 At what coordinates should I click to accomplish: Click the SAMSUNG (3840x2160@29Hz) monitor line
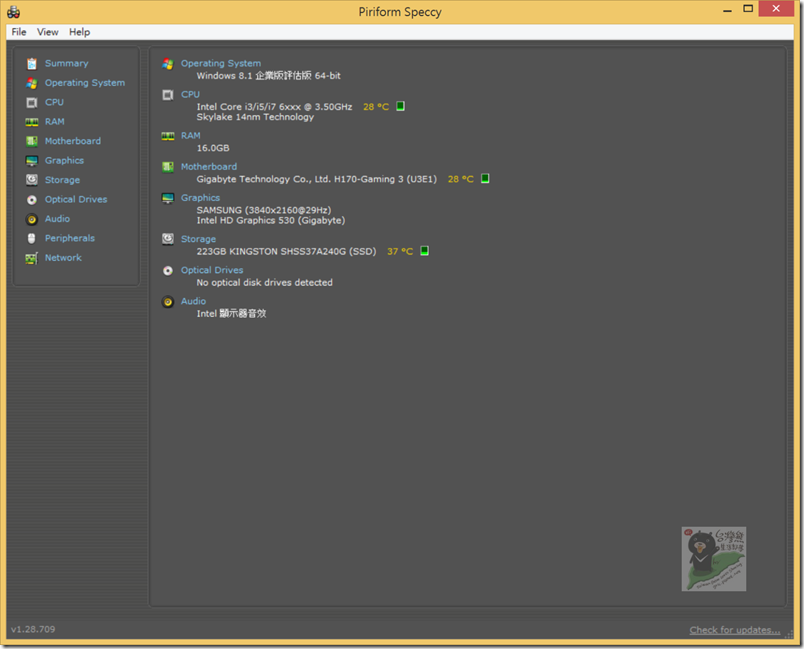[264, 210]
